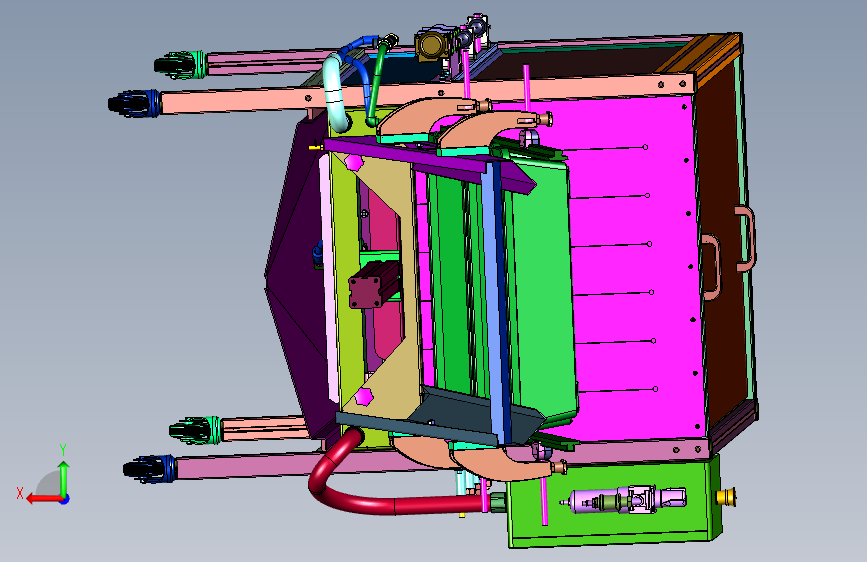Pick the orange corner trim of the cabinet

[x=699, y=55]
